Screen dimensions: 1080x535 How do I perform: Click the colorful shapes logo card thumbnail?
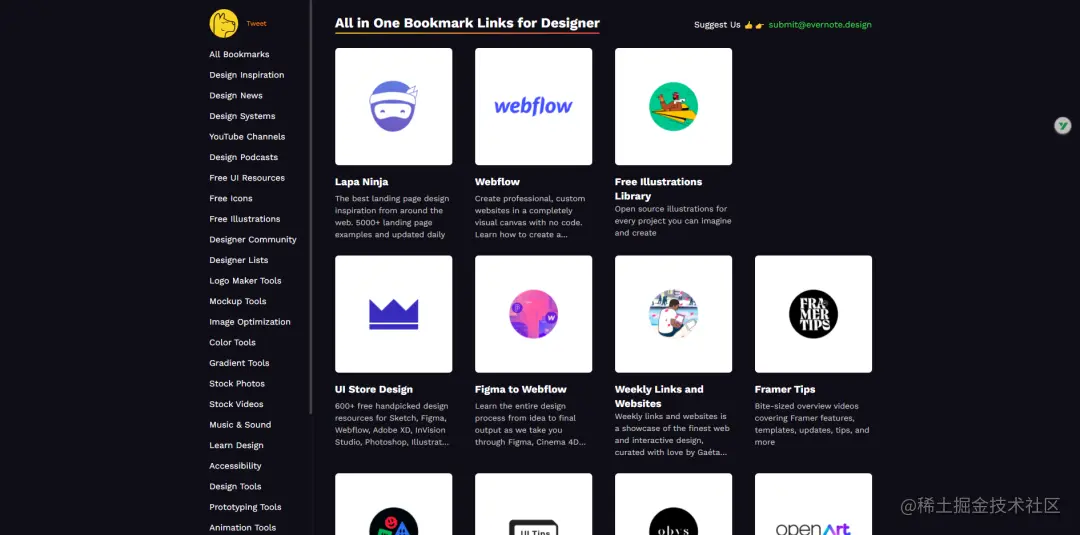tap(393, 504)
